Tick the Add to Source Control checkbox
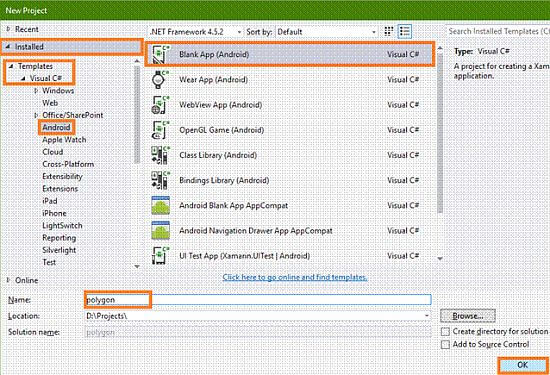 click(445, 344)
